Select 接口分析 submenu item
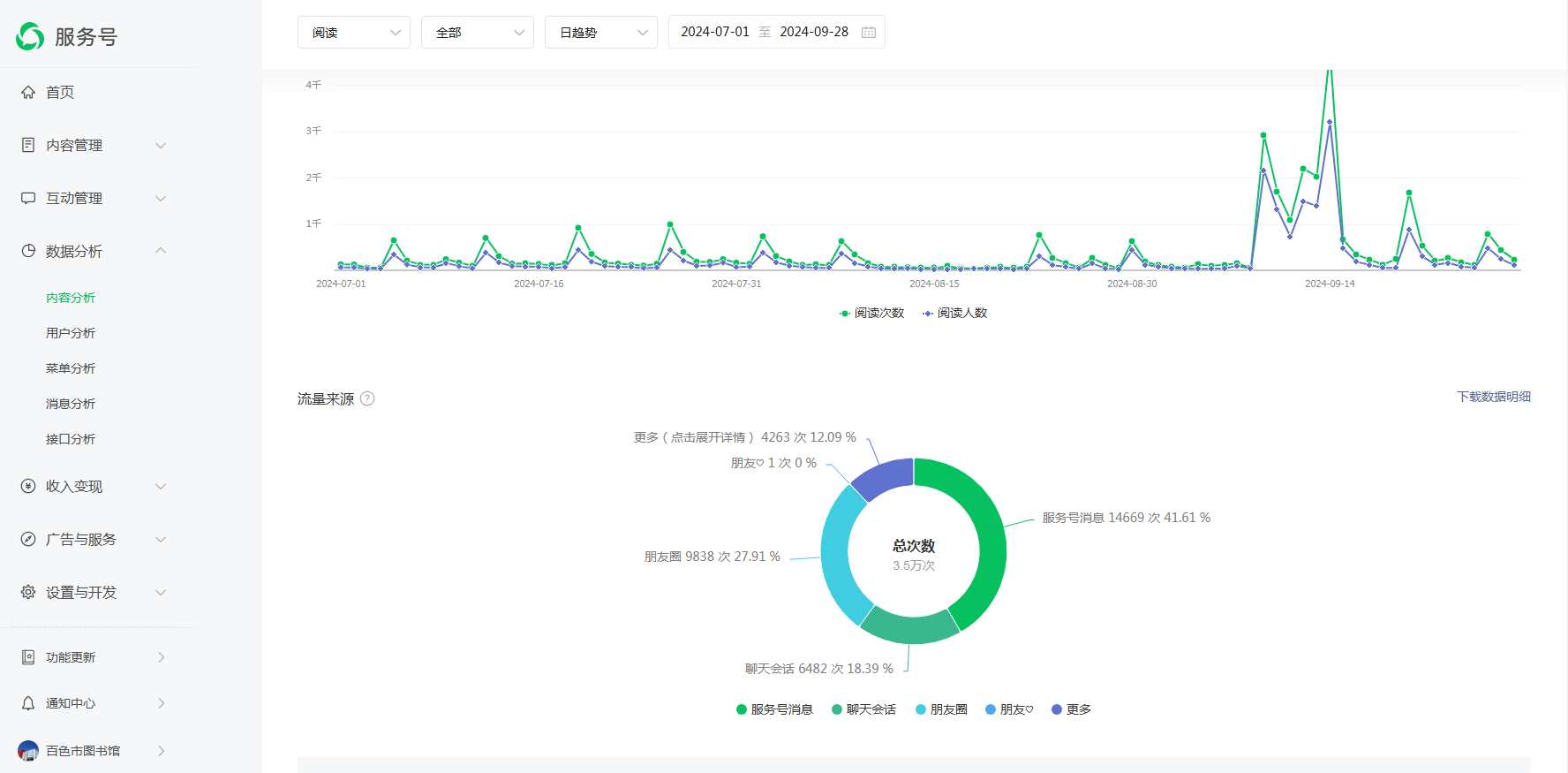This screenshot has width=1568, height=773. (71, 439)
